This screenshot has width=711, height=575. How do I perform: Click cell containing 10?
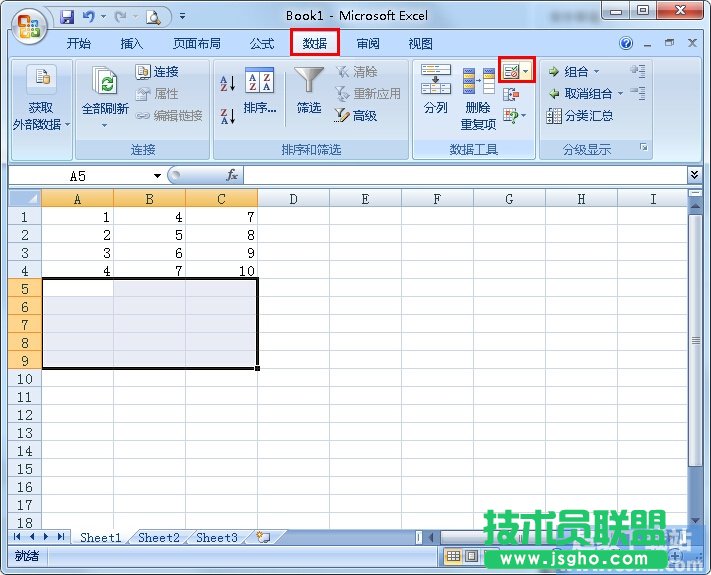click(222, 271)
